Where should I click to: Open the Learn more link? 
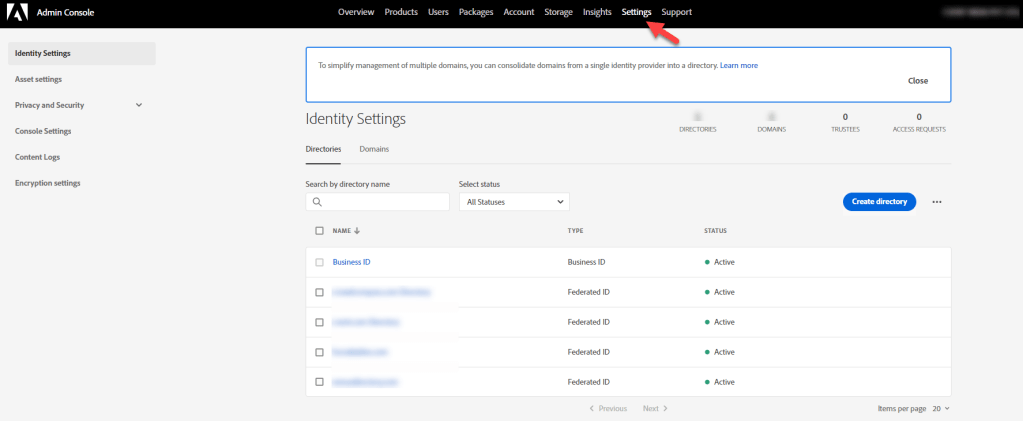[x=739, y=65]
